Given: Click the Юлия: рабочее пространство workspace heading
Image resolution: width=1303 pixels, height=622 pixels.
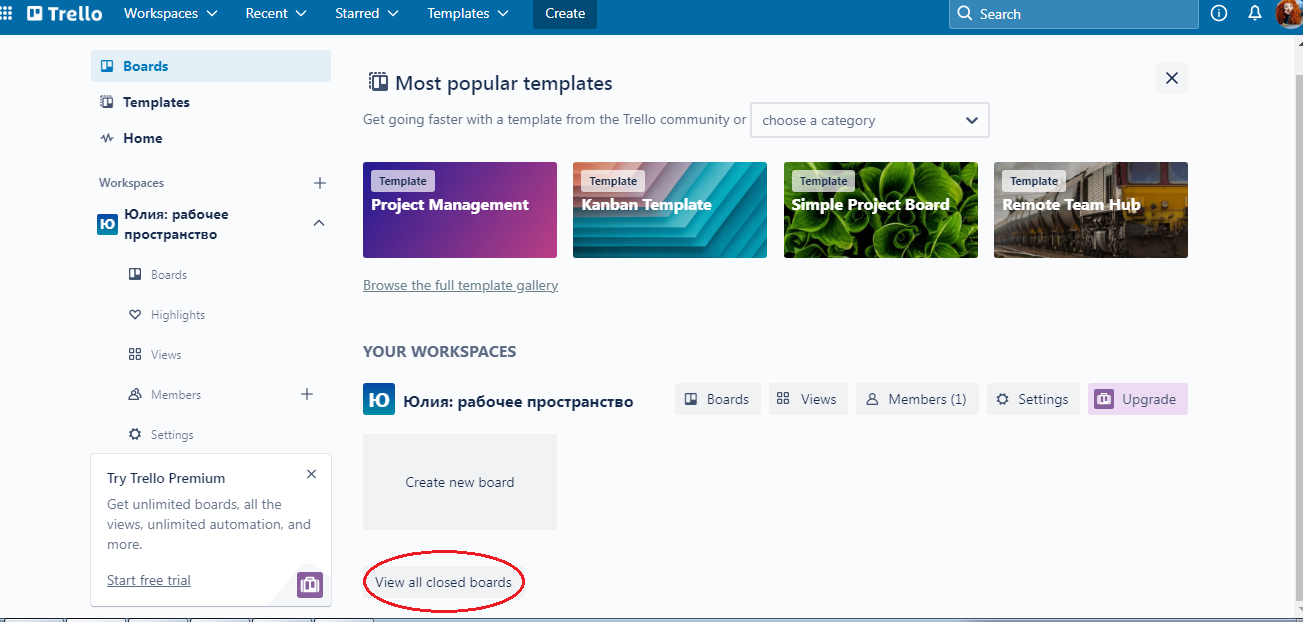Looking at the screenshot, I should (518, 402).
